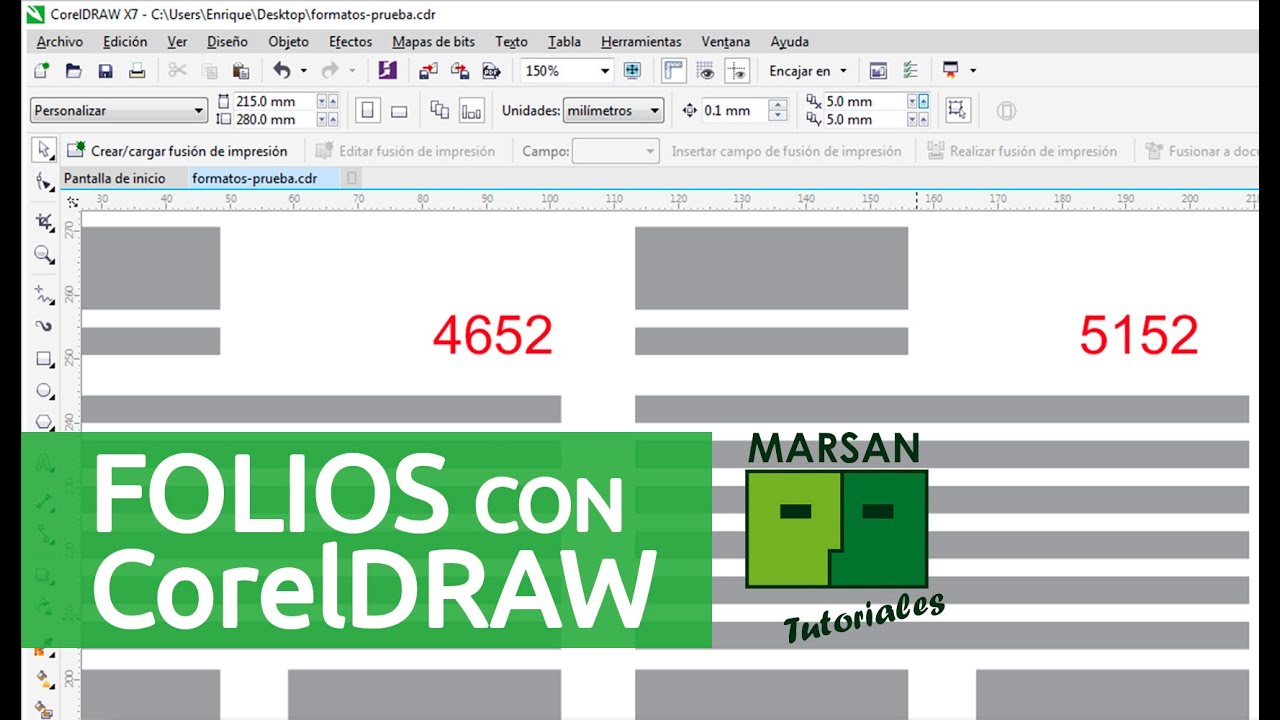Undo the last action
This screenshot has width=1280, height=720.
point(282,71)
